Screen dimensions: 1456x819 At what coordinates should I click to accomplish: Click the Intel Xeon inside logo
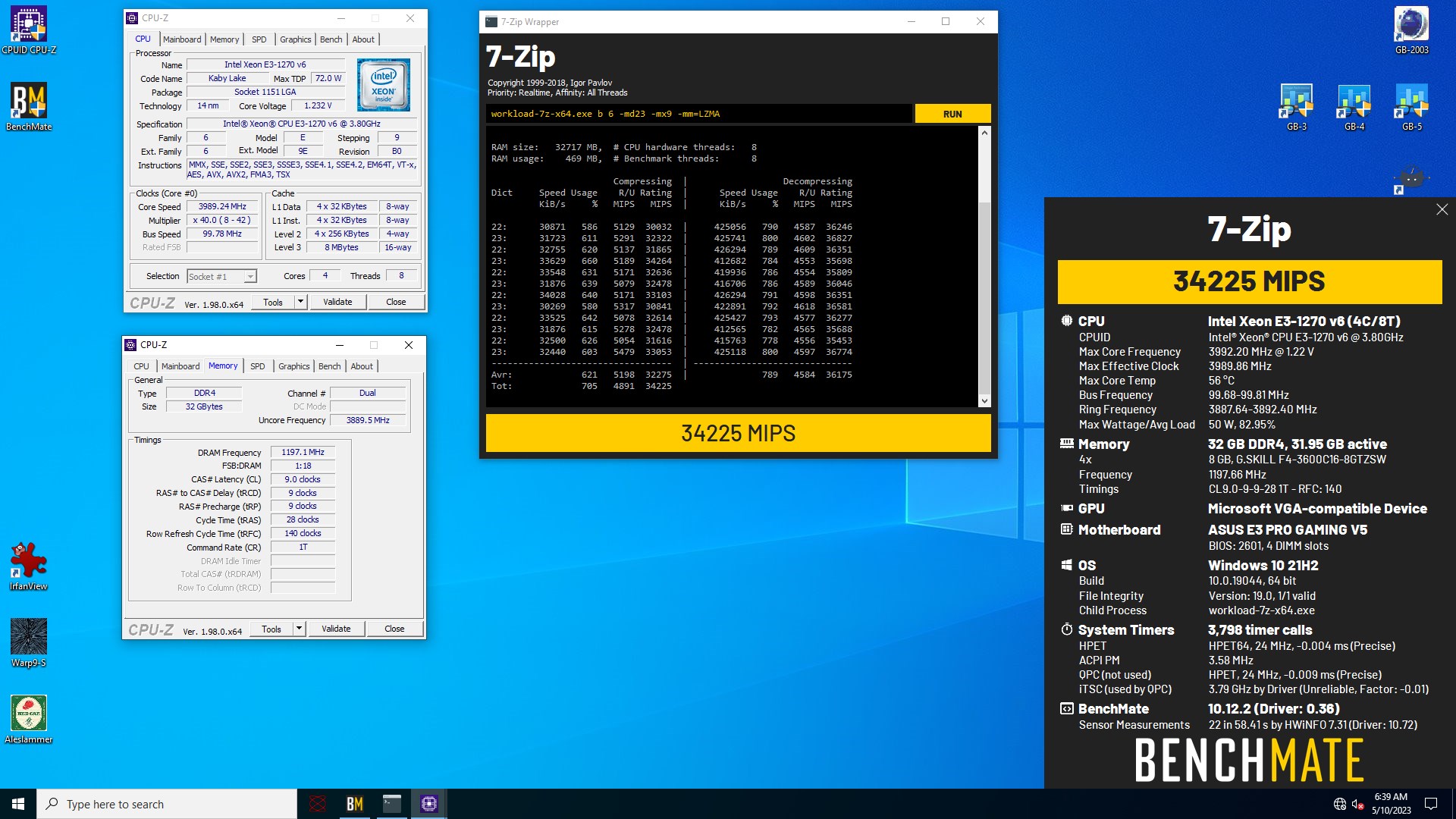(384, 85)
